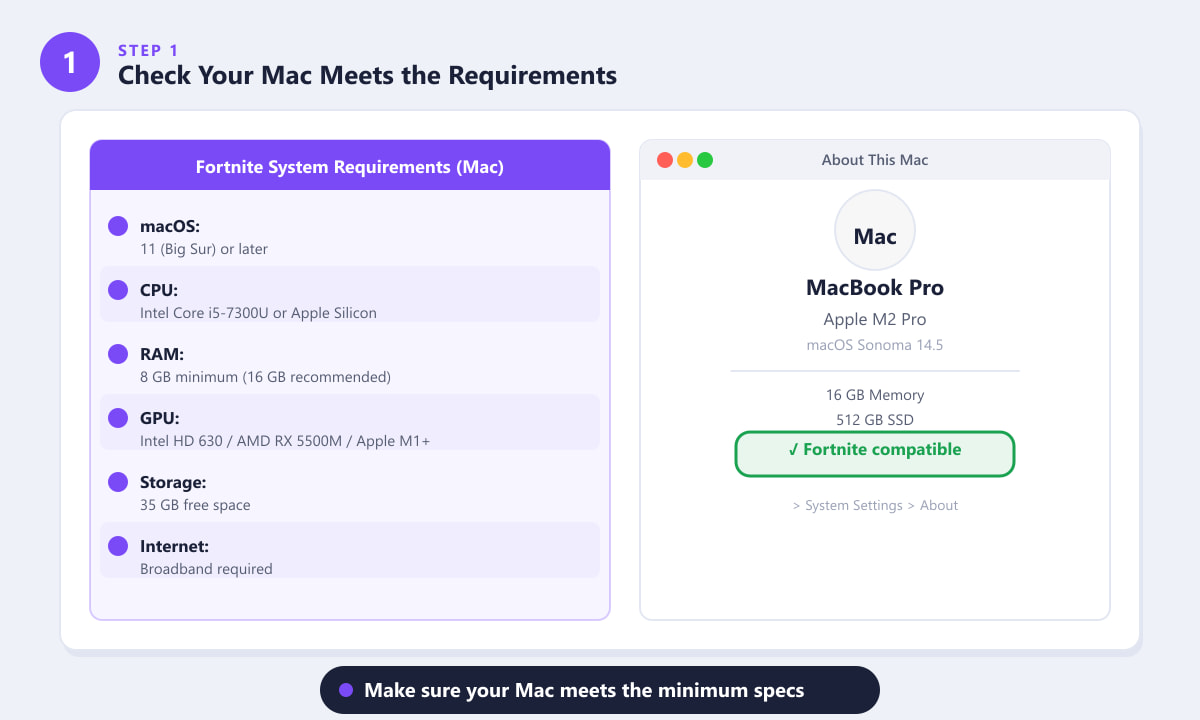The height and width of the screenshot is (720, 1200).
Task: Select the MacBook Pro model name
Action: point(875,288)
